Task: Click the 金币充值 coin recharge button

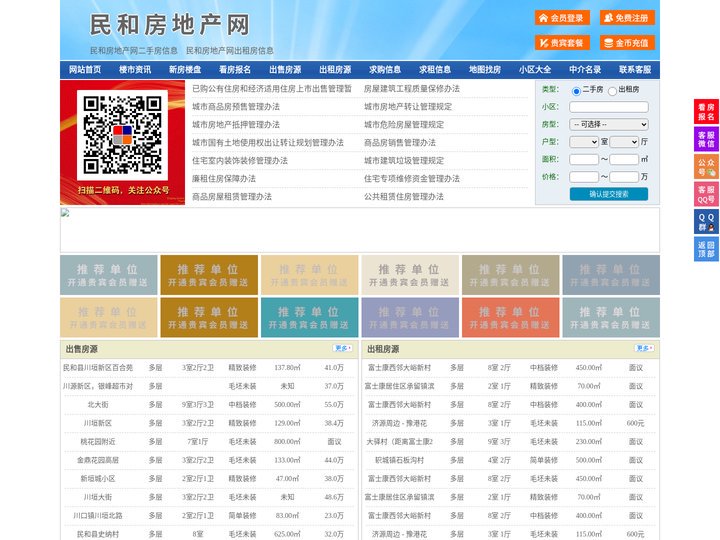Action: (x=627, y=43)
